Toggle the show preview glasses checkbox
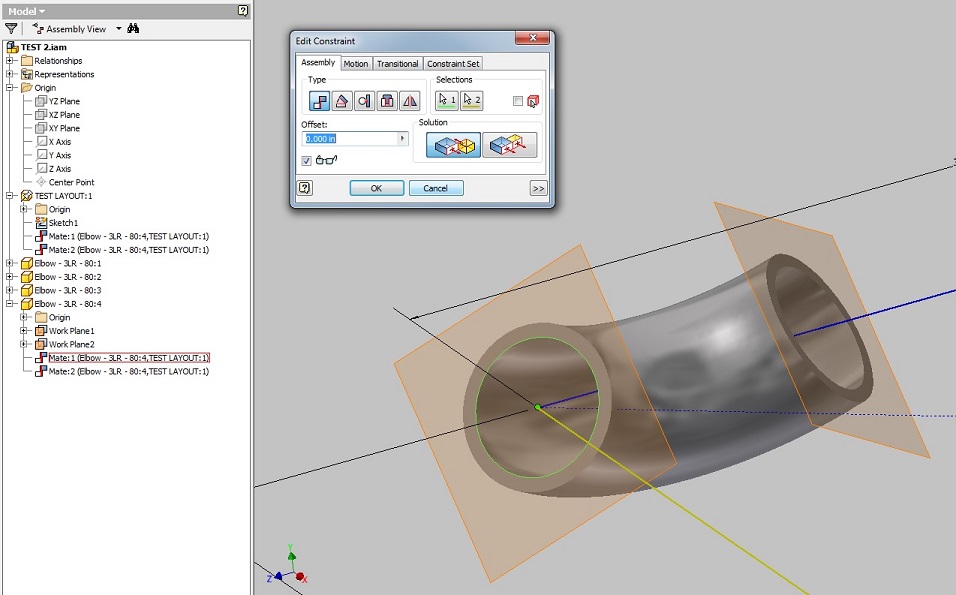Image resolution: width=956 pixels, height=595 pixels. click(x=307, y=162)
